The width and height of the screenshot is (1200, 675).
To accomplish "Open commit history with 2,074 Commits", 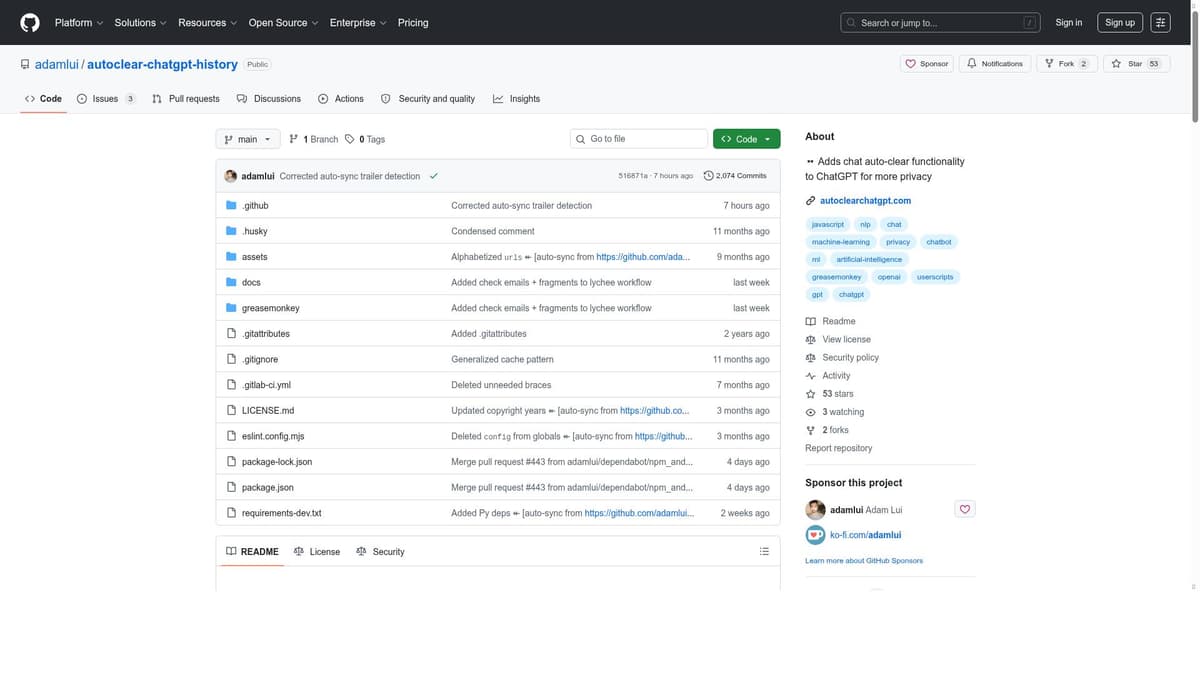I will click(735, 176).
